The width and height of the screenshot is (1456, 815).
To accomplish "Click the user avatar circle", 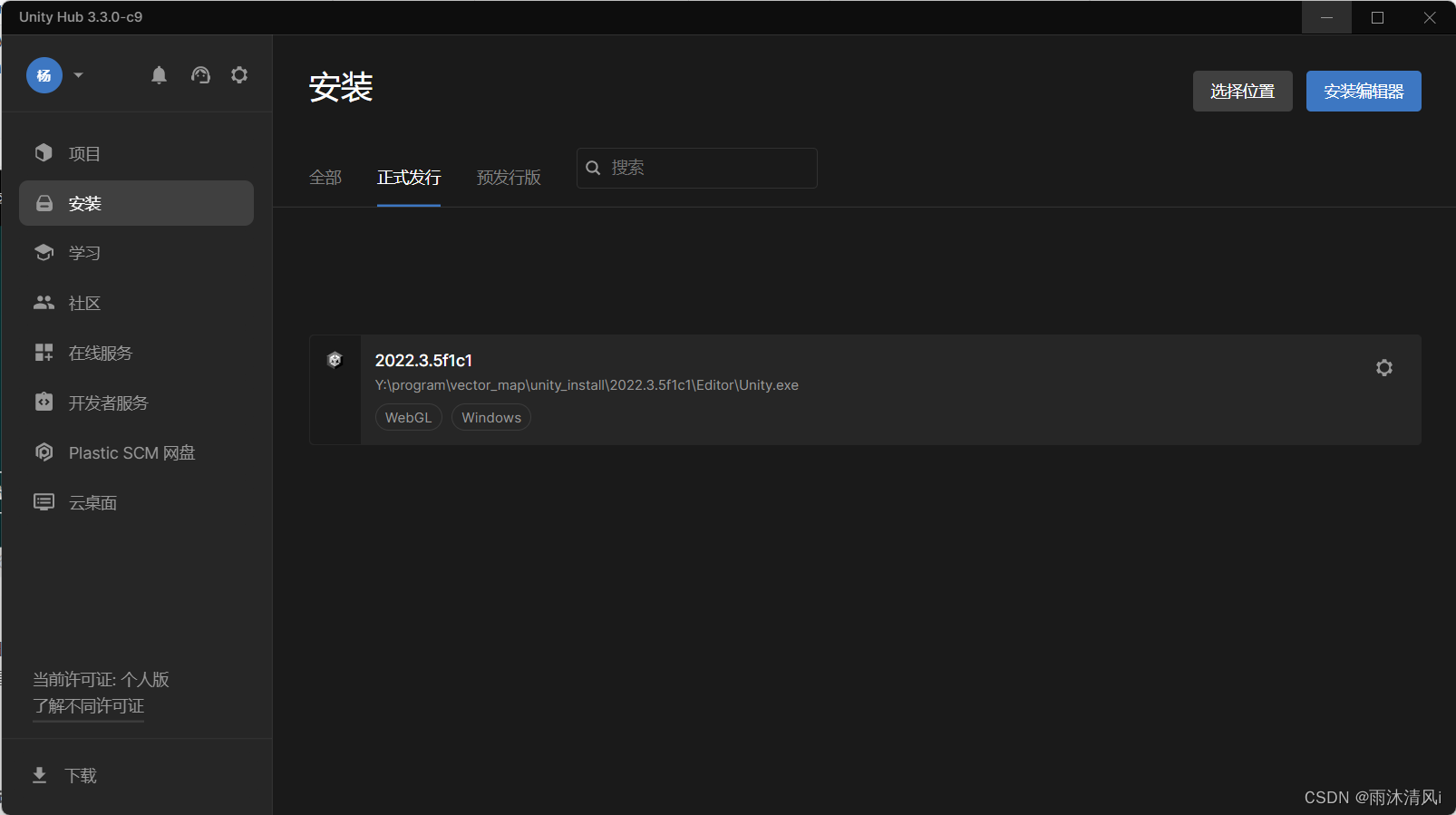I will 44,75.
